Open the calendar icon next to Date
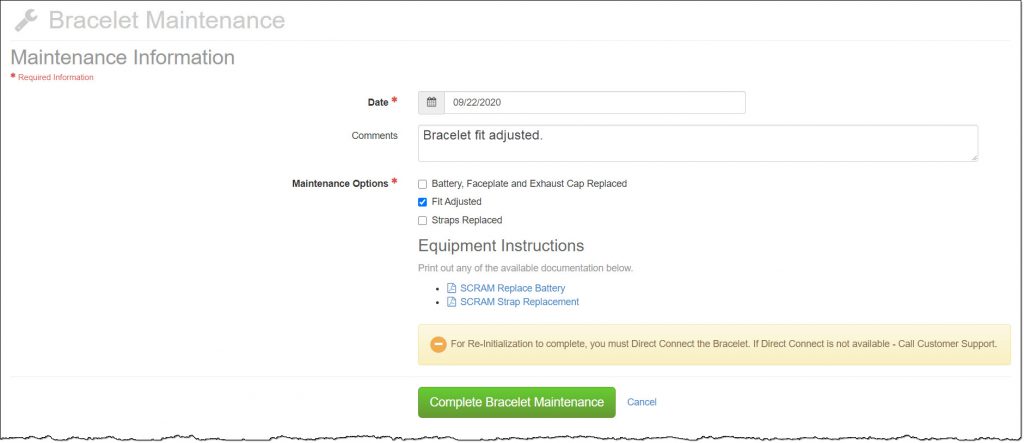The image size is (1024, 443). (x=431, y=102)
